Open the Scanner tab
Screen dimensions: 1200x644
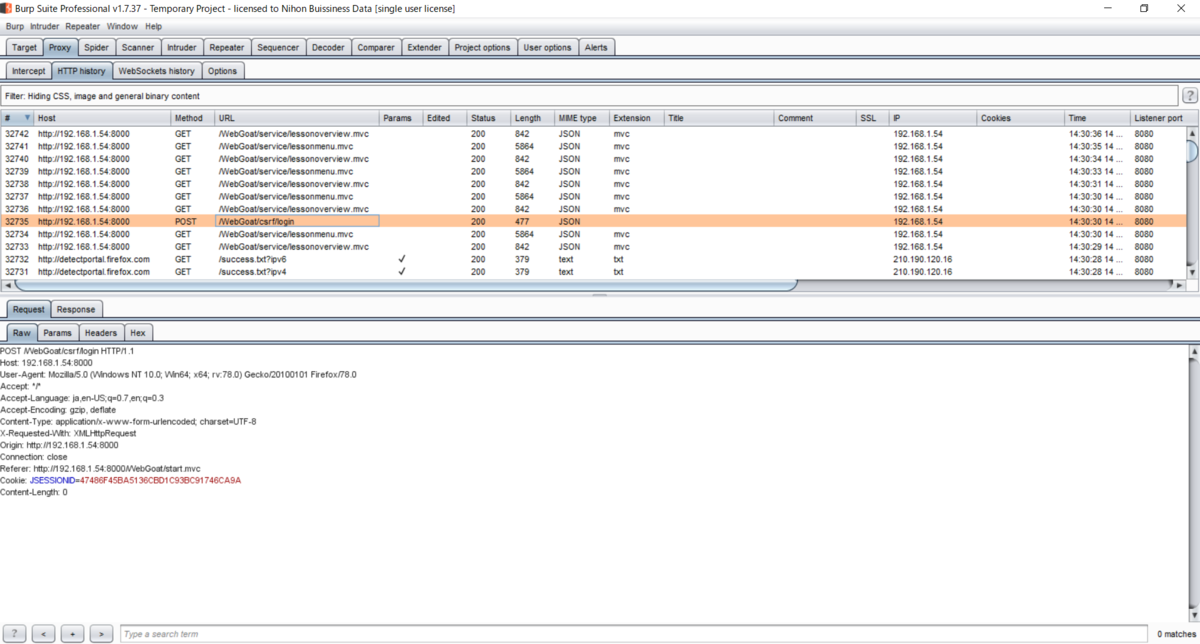click(138, 47)
